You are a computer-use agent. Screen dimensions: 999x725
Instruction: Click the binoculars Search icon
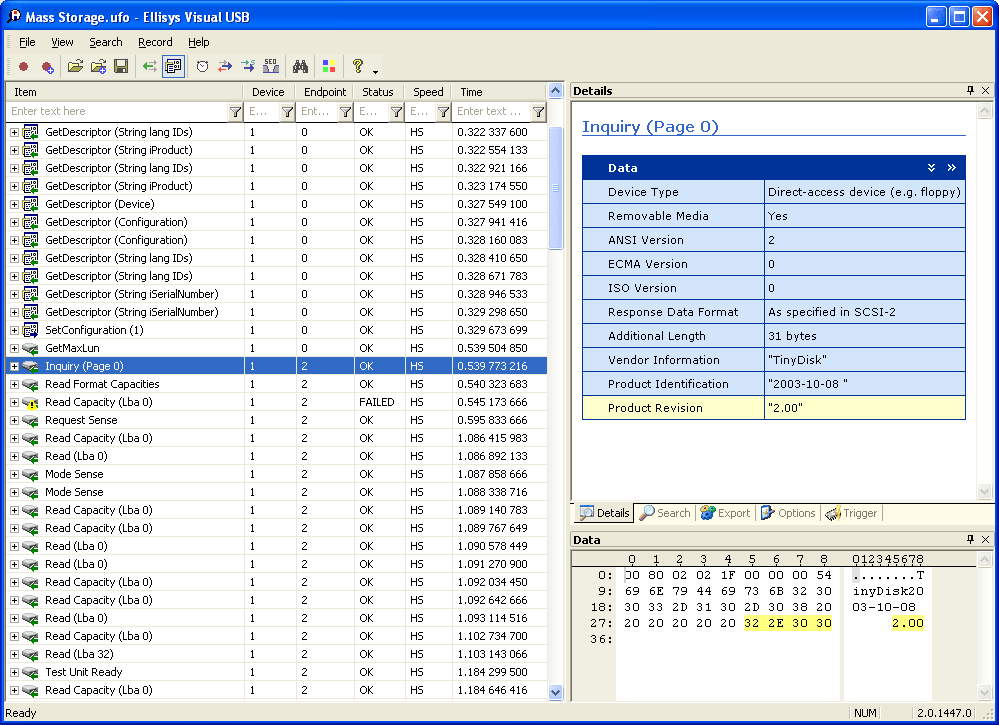click(299, 67)
